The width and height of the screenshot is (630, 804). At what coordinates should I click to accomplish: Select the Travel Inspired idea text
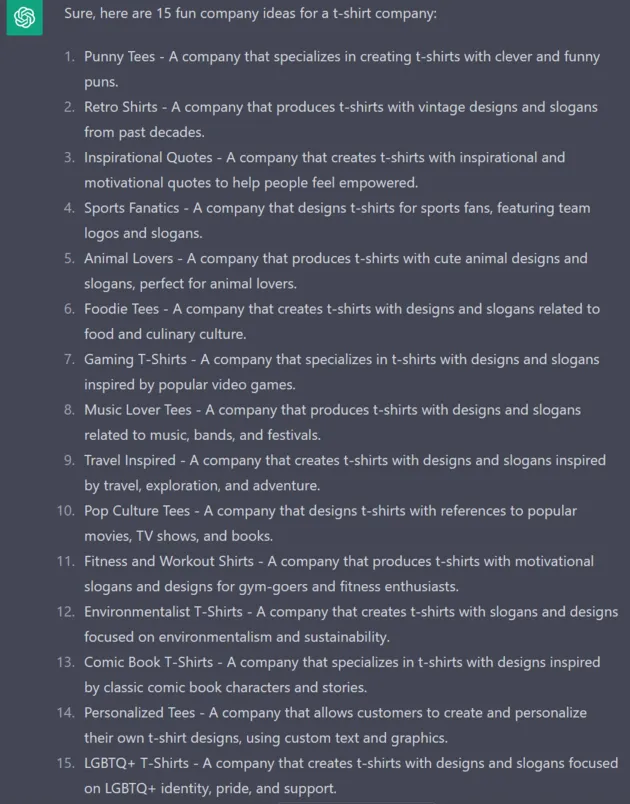pos(345,473)
